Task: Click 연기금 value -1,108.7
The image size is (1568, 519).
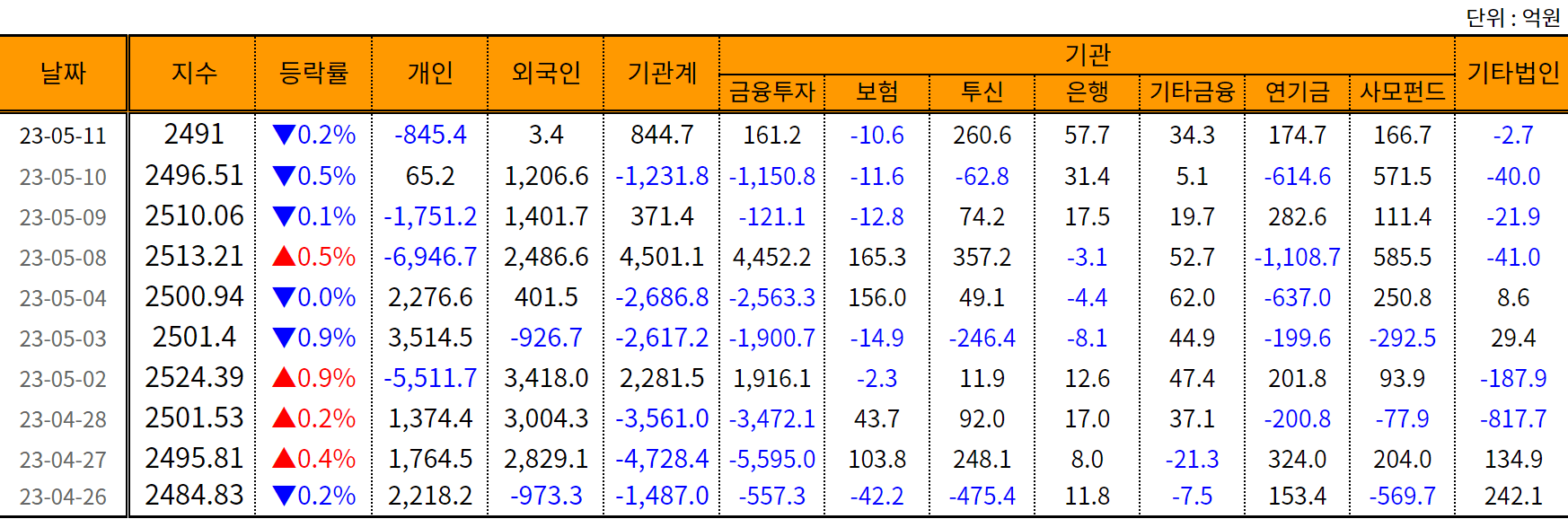Action: 1298,257
